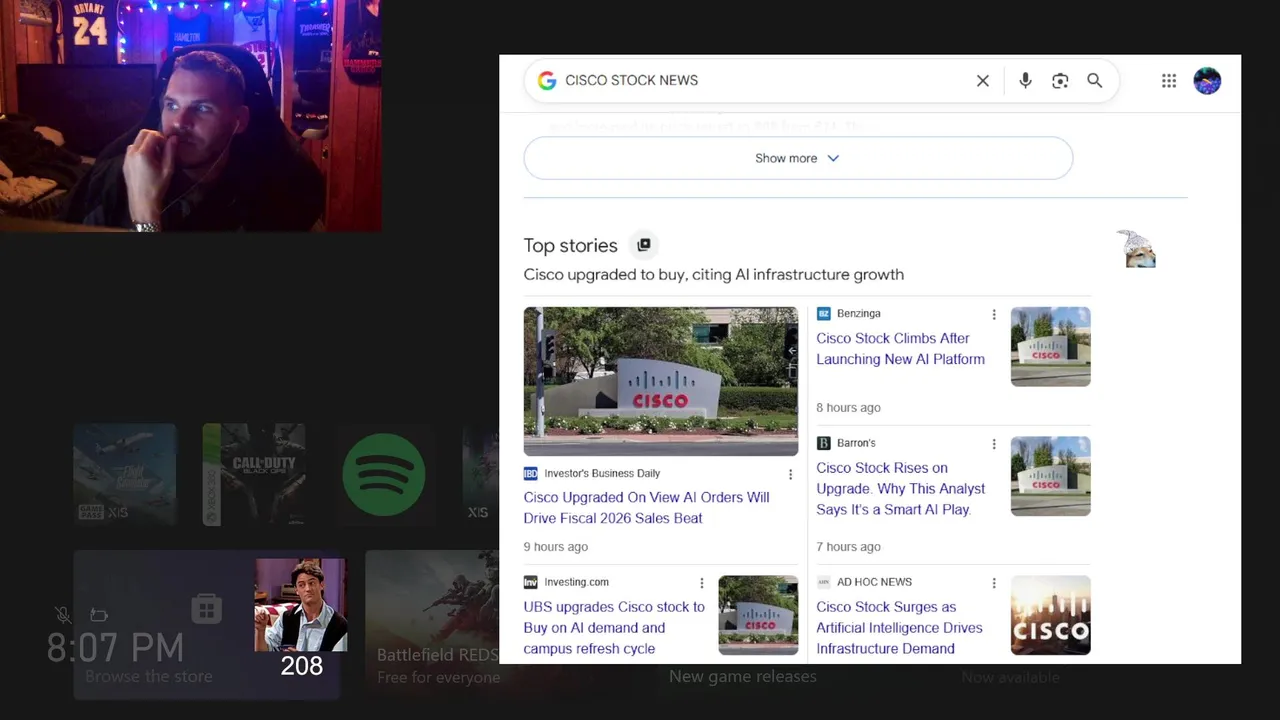Open Cisco Stock Rises on Upgrade link
The image size is (1280, 720).
coord(901,489)
